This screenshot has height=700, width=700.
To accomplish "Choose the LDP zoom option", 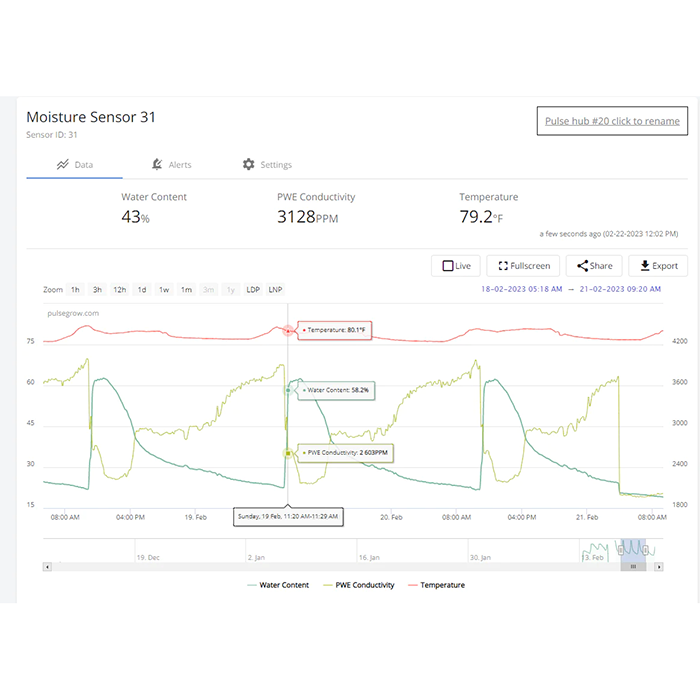I will [x=252, y=290].
